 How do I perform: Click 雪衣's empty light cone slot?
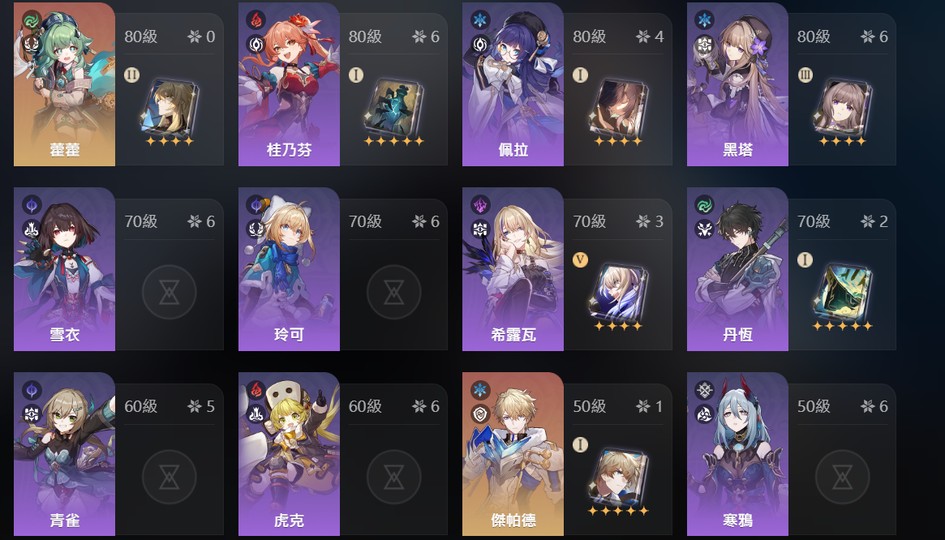point(169,292)
